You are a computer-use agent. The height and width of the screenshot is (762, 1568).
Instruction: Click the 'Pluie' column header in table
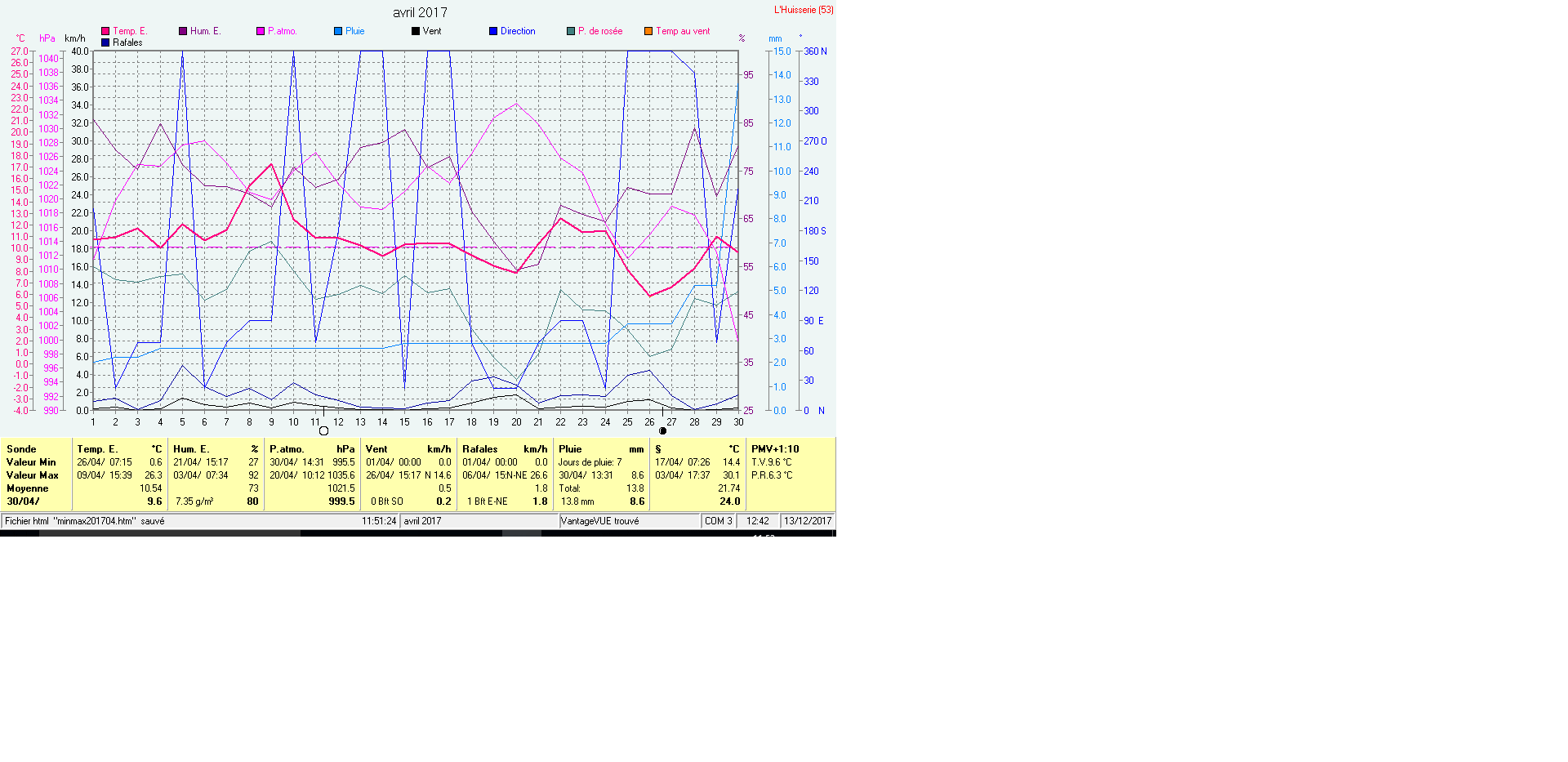point(570,449)
